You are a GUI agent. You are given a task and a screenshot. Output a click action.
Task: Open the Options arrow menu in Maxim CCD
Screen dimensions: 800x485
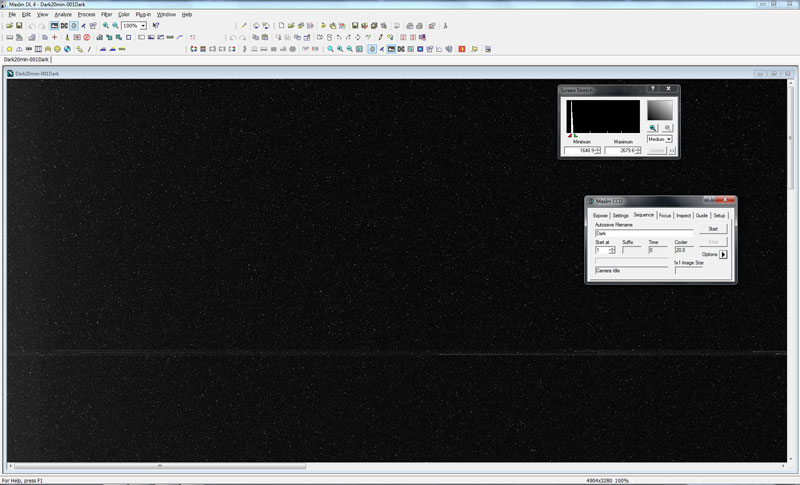click(723, 254)
